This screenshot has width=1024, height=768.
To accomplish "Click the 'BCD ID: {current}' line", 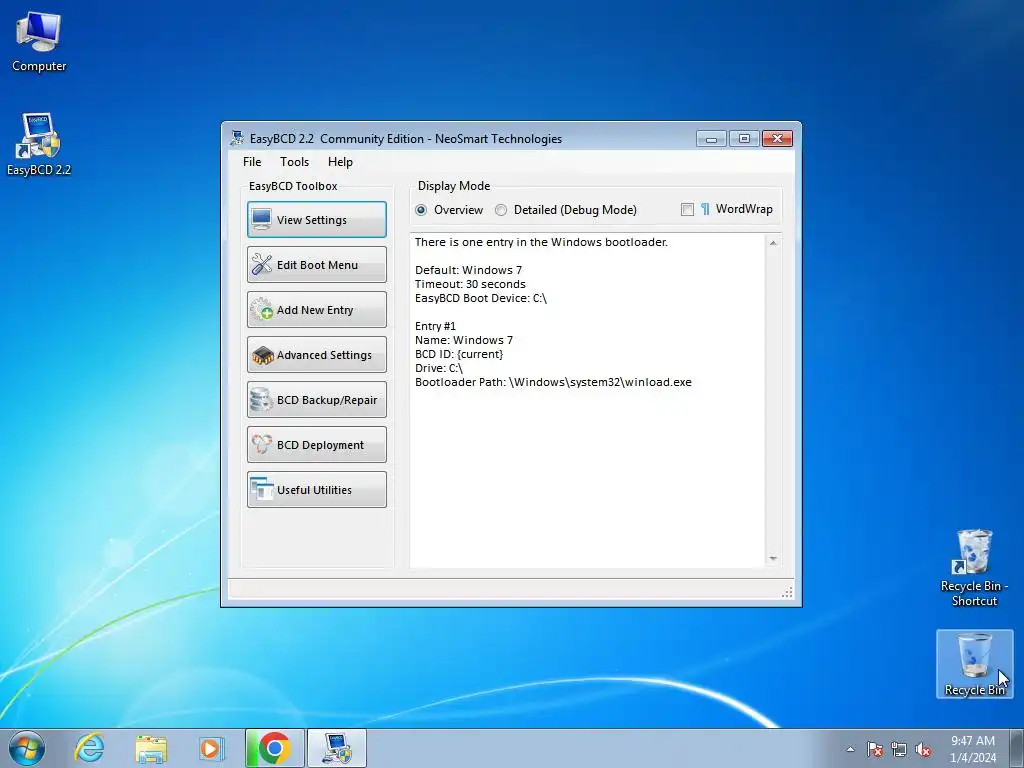I will [459, 354].
